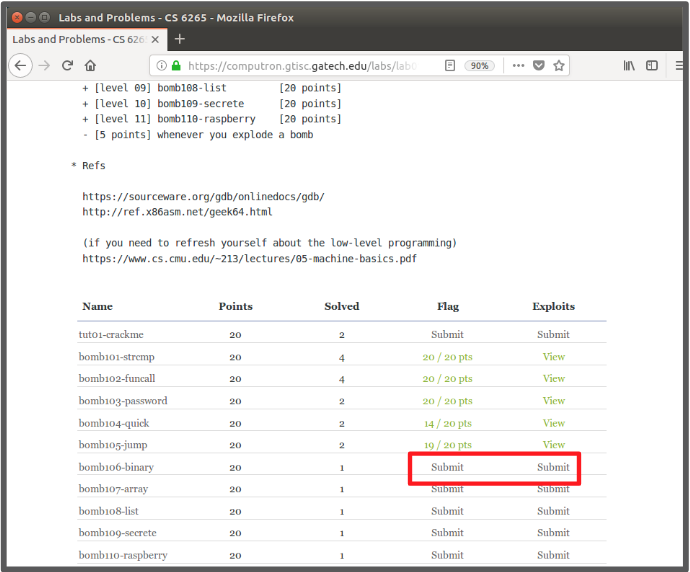The image size is (690, 572).
Task: View exploits for bomb101-stremp
Action: 553,357
